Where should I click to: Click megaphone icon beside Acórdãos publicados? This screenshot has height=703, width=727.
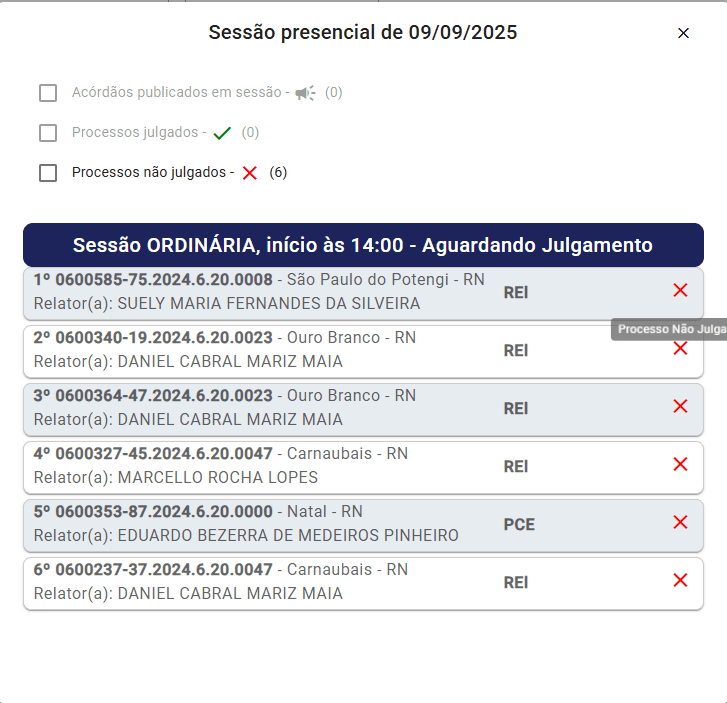pos(305,93)
